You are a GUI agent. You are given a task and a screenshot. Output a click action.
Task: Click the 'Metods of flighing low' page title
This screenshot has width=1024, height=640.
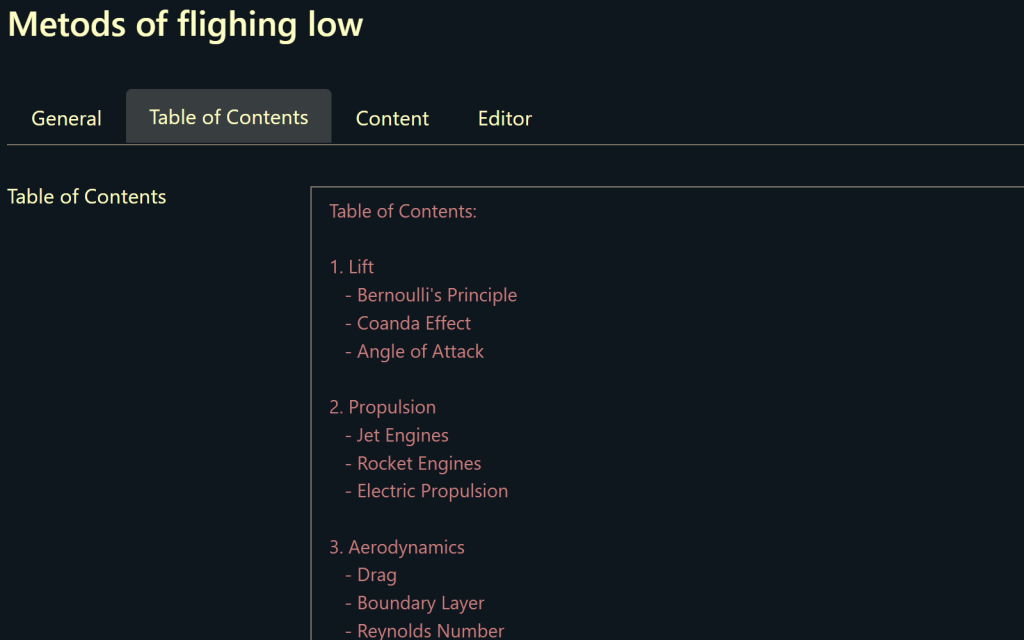[x=185, y=24]
